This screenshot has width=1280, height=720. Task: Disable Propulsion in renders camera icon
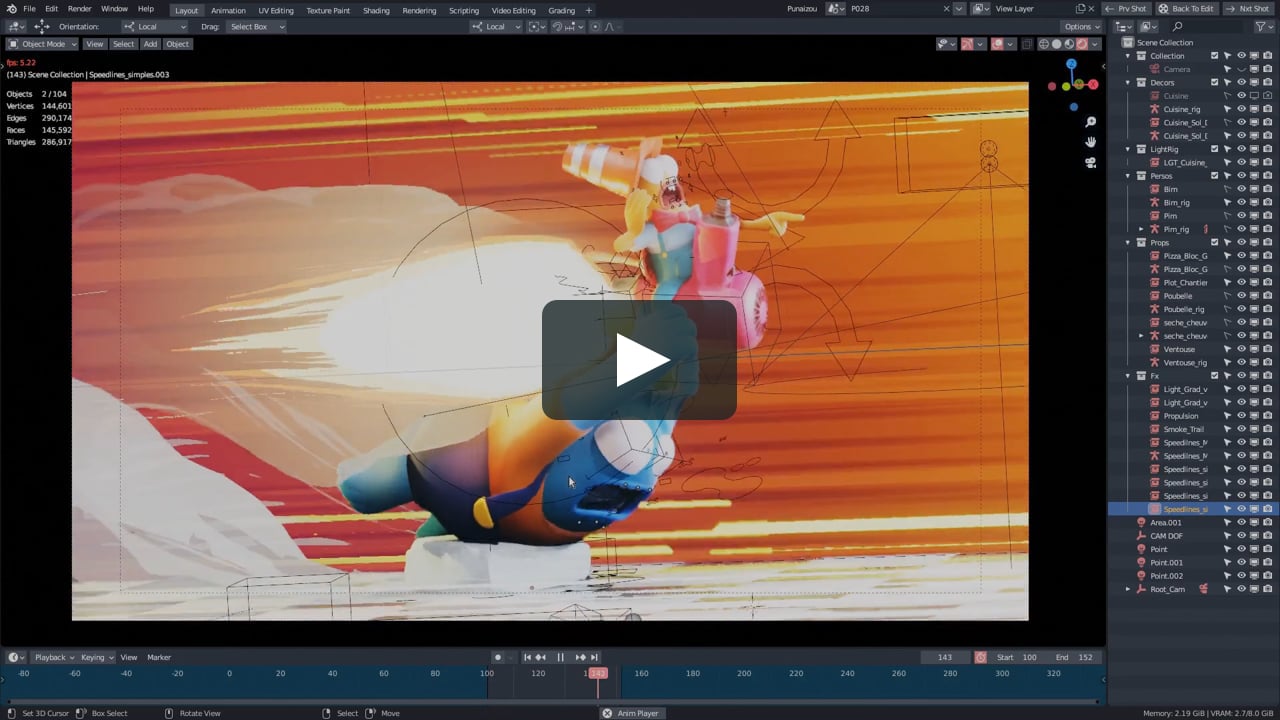(1268, 416)
